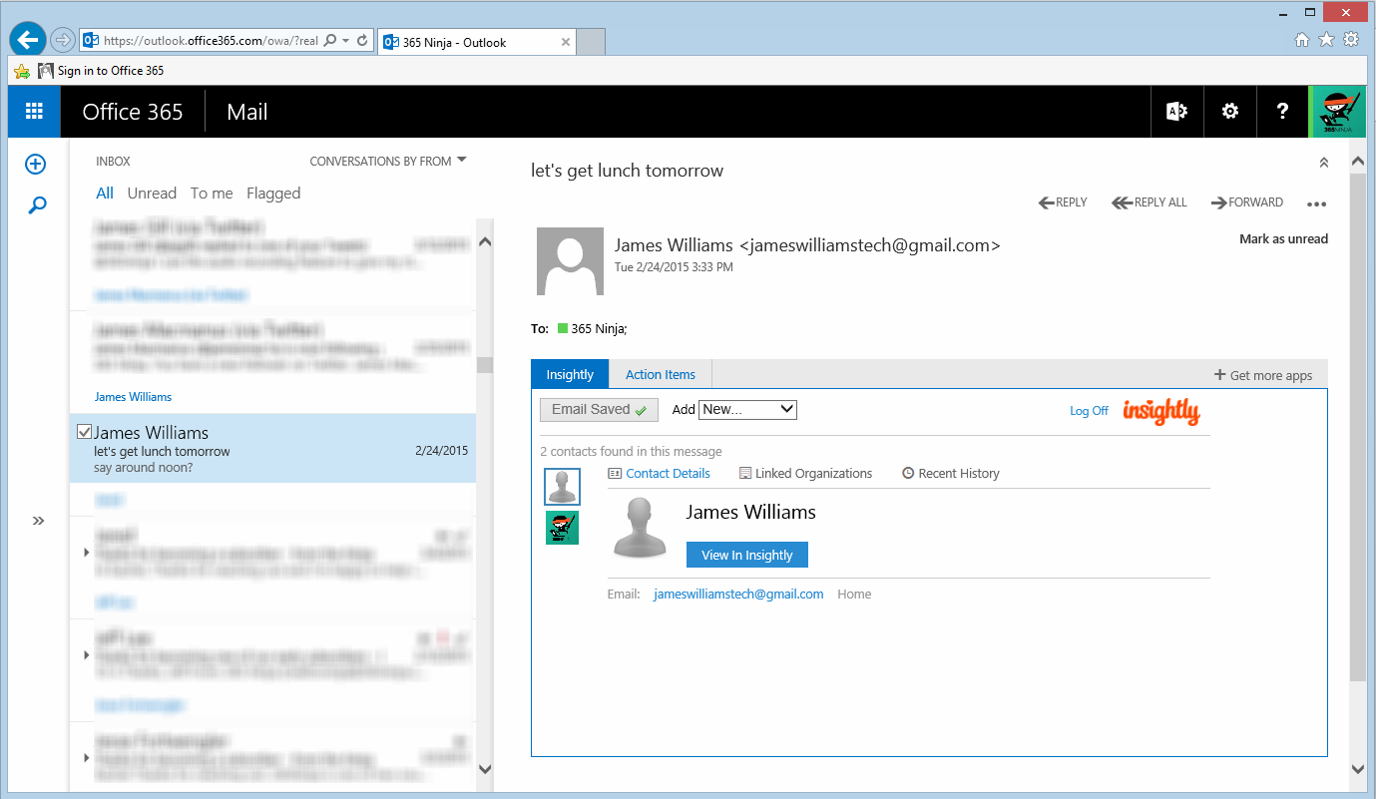
Task: Open Contact Details section
Action: coord(659,473)
